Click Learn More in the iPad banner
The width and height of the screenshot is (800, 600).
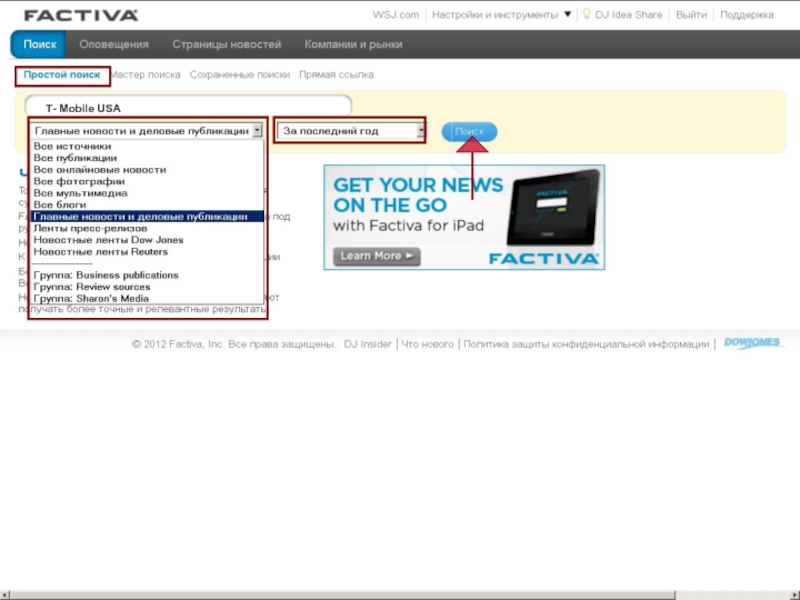pyautogui.click(x=377, y=256)
